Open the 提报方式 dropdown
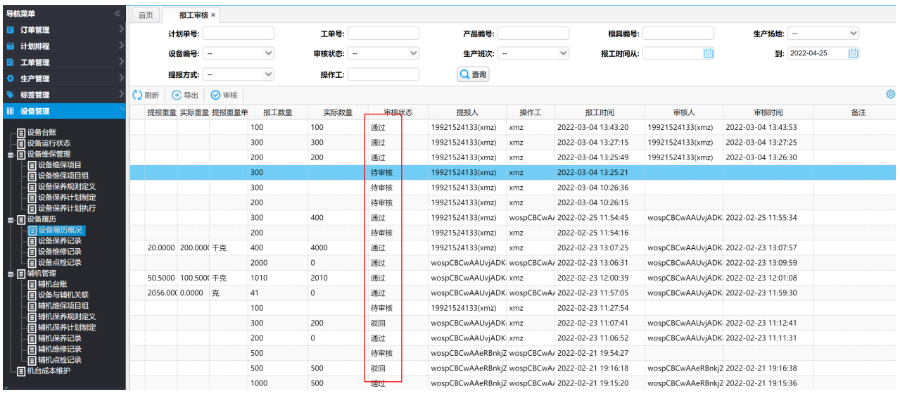900x395 pixels. click(x=238, y=74)
